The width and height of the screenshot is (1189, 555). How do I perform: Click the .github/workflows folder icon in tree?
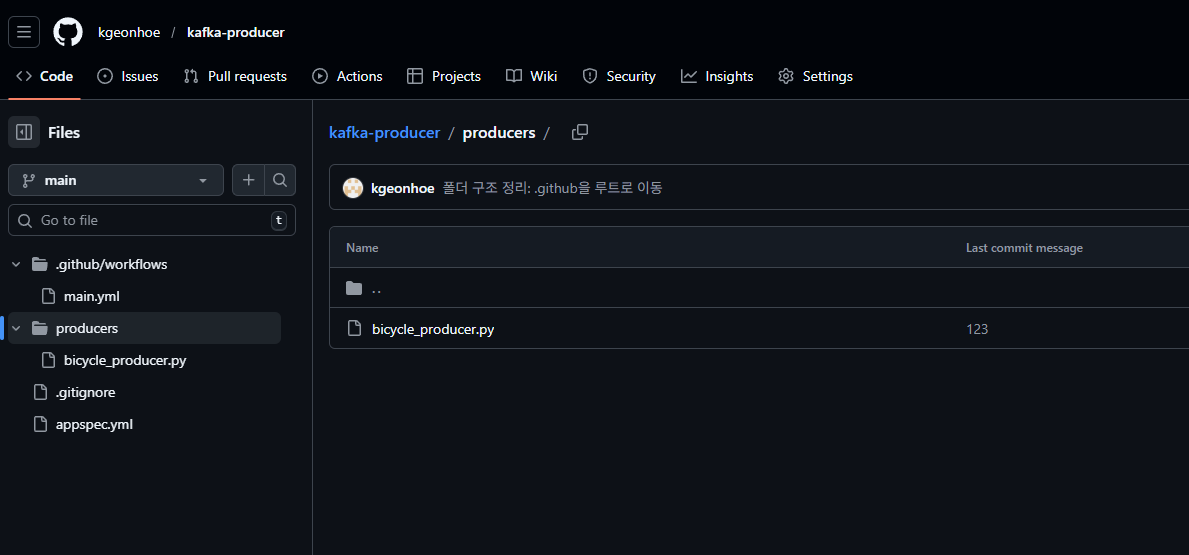39,265
